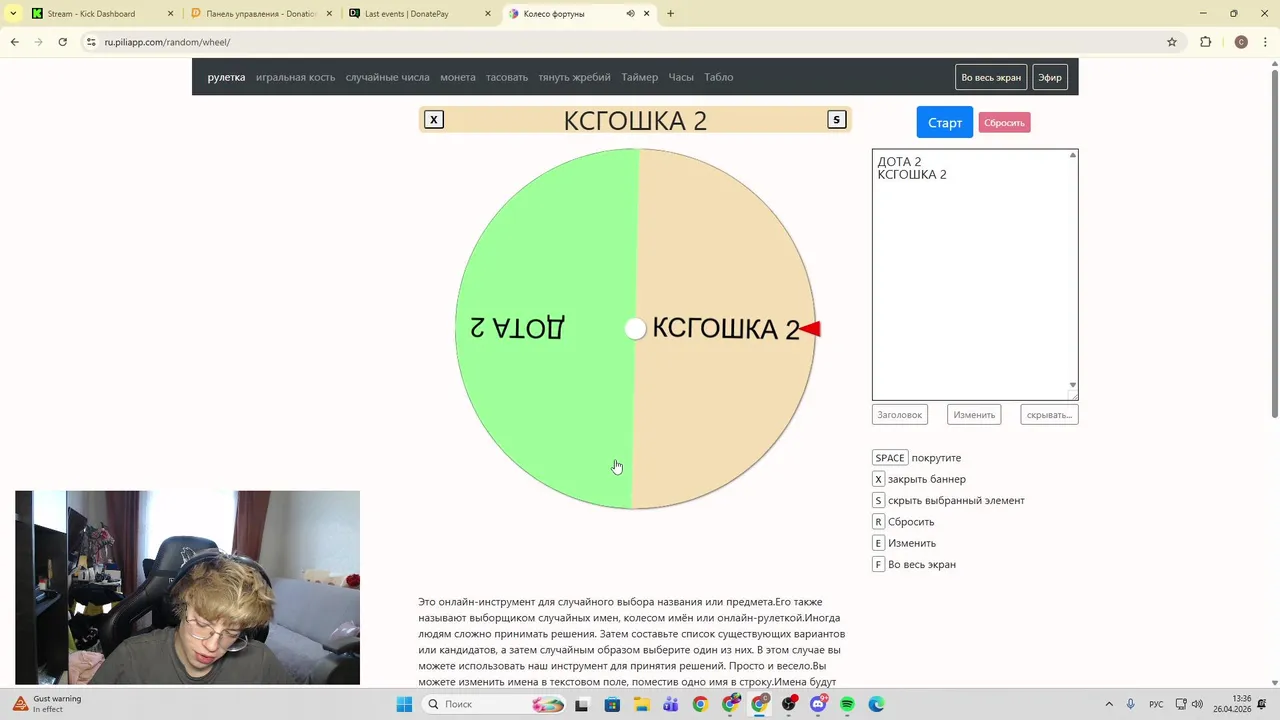Viewport: 1280px width, 720px height.
Task: Click the Эфир button
Action: (x=1050, y=77)
